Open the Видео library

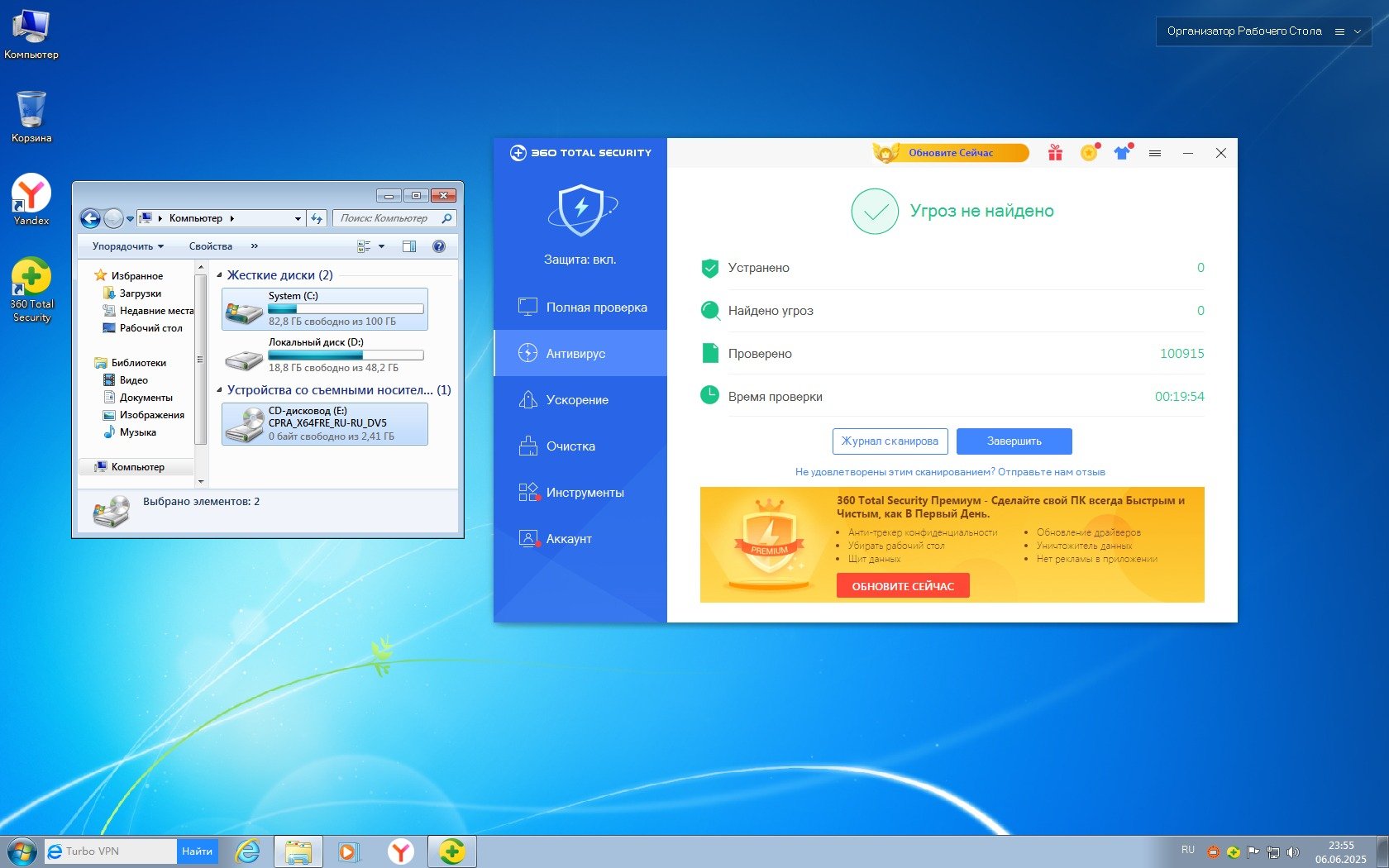(126, 380)
